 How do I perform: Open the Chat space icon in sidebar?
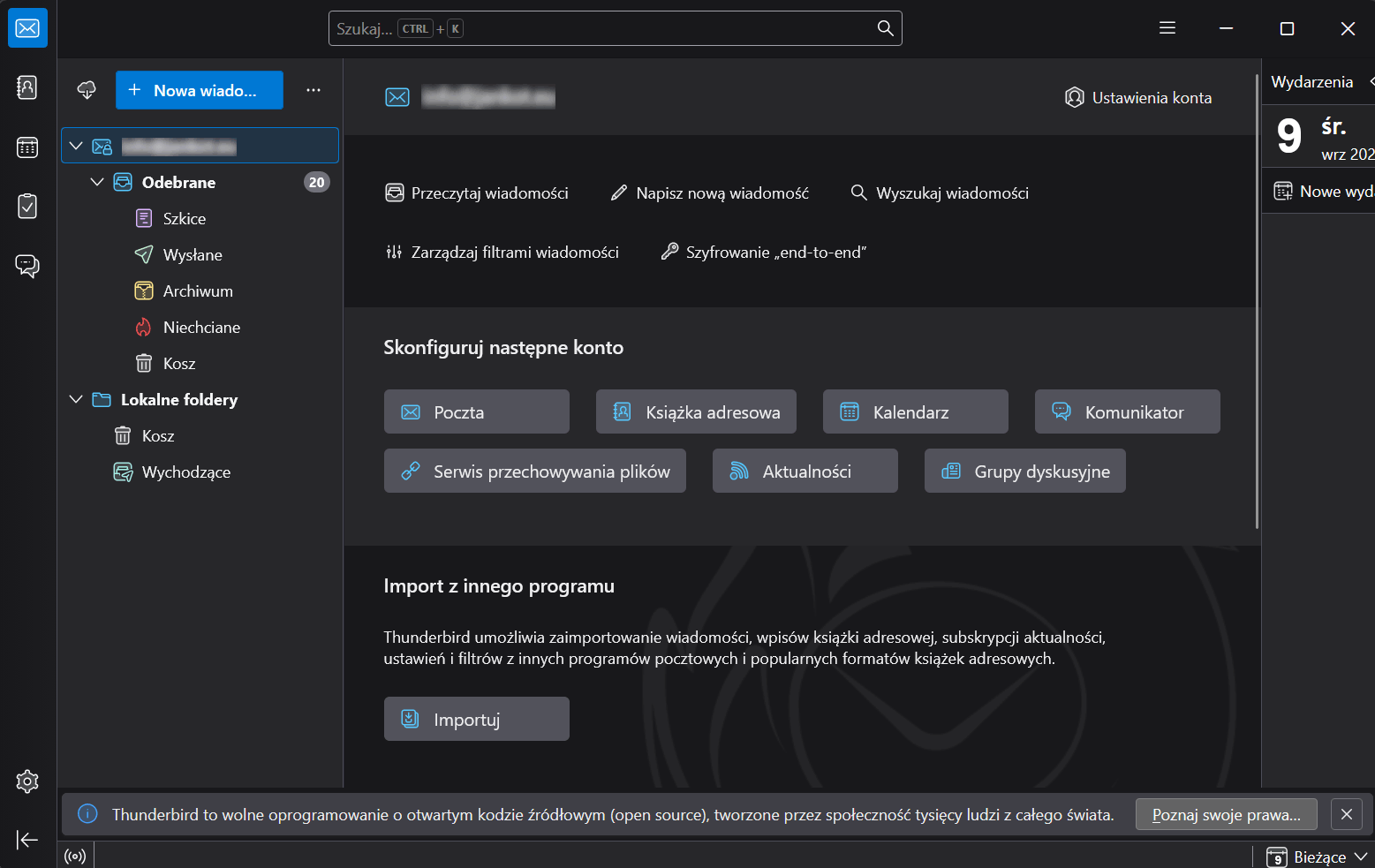click(x=27, y=266)
